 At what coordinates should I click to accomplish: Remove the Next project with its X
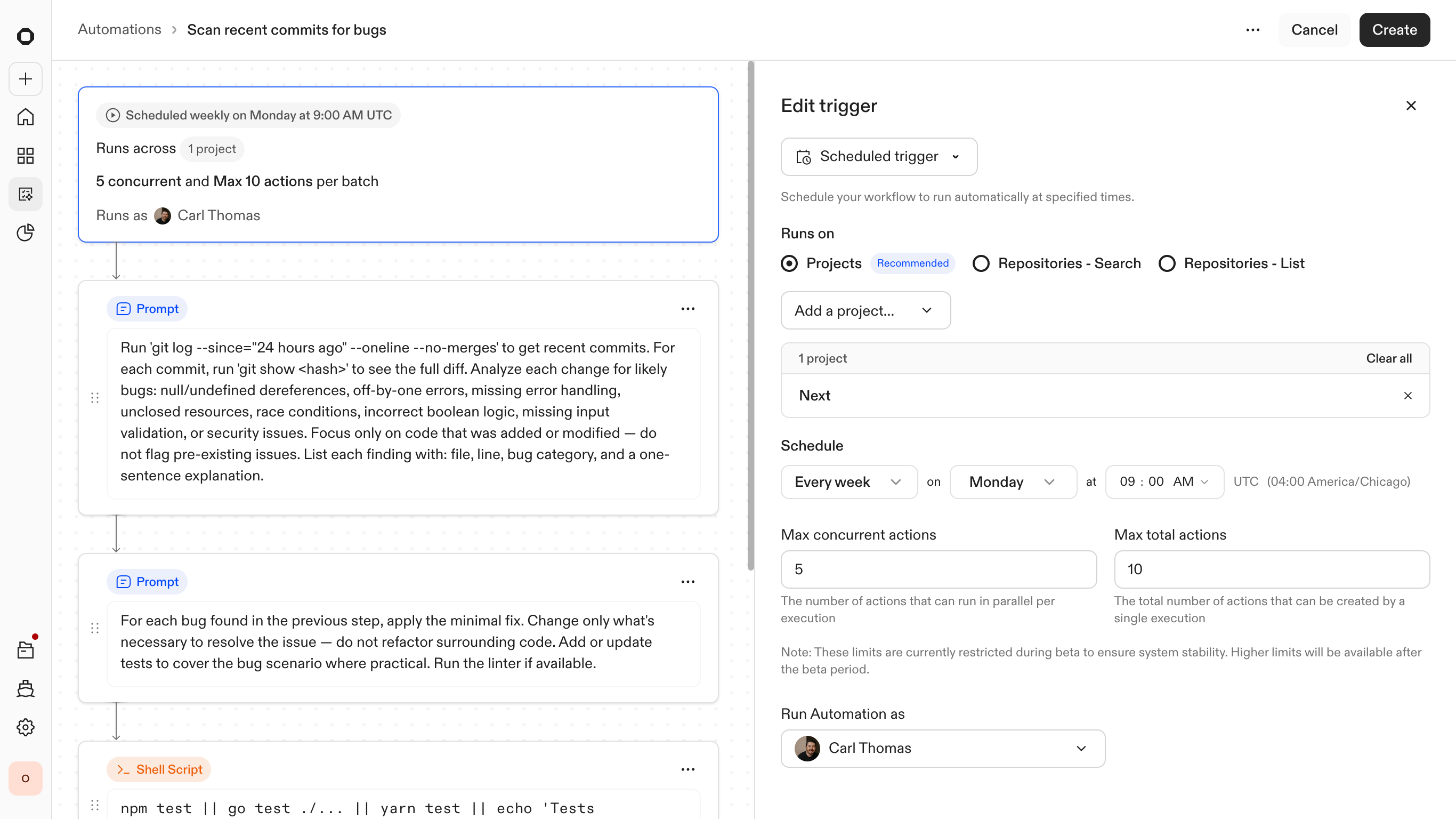coord(1408,395)
